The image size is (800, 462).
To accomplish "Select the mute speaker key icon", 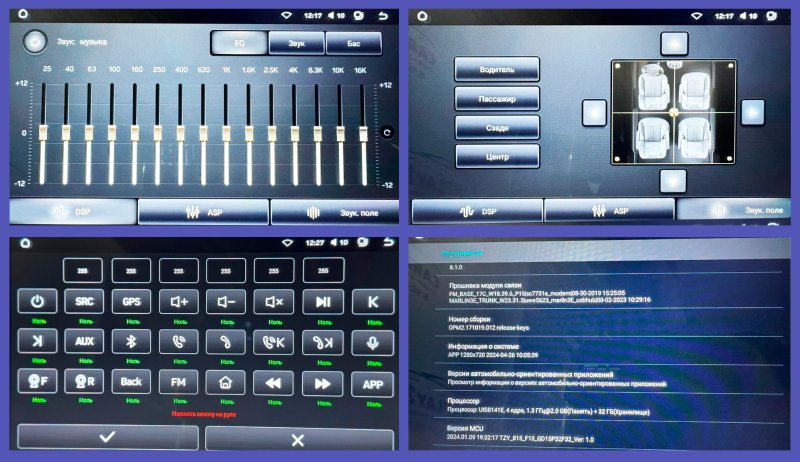I will click(276, 301).
